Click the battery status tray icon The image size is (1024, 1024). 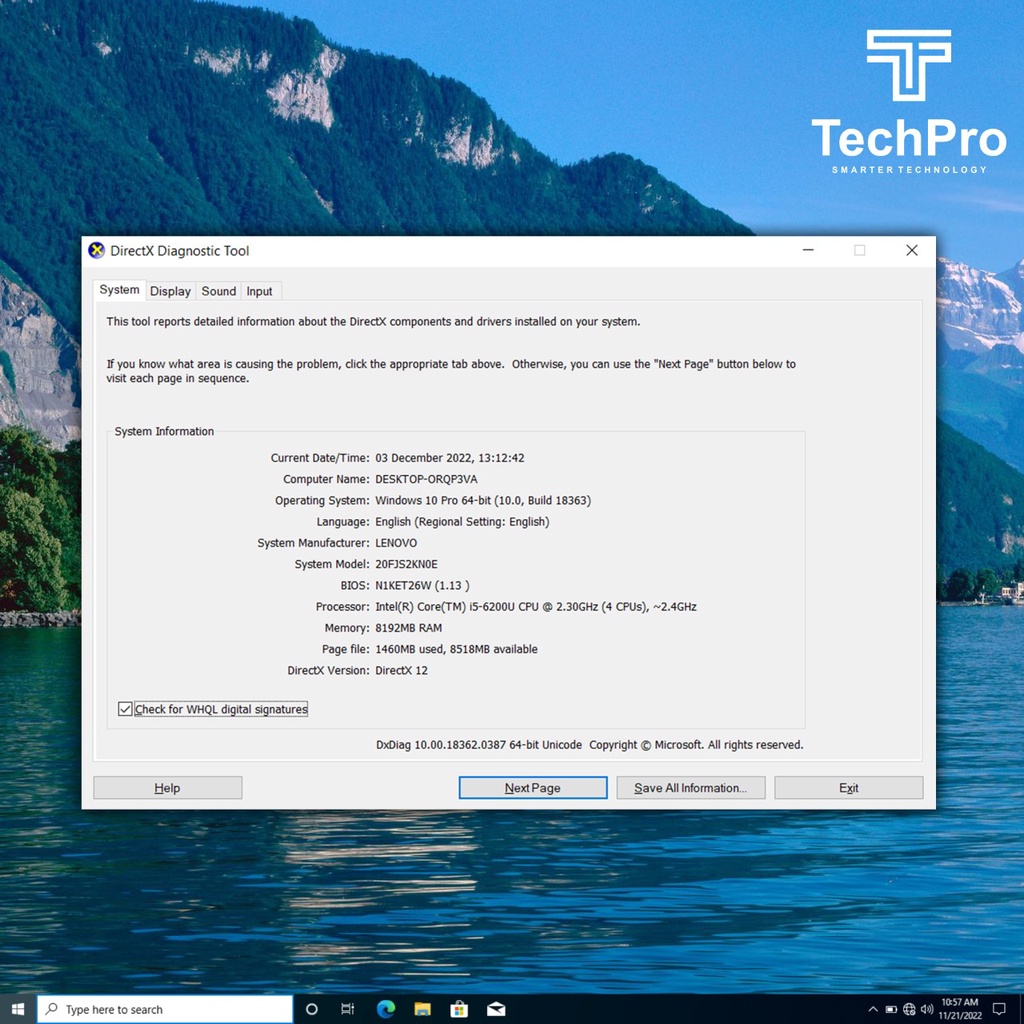tap(891, 1009)
